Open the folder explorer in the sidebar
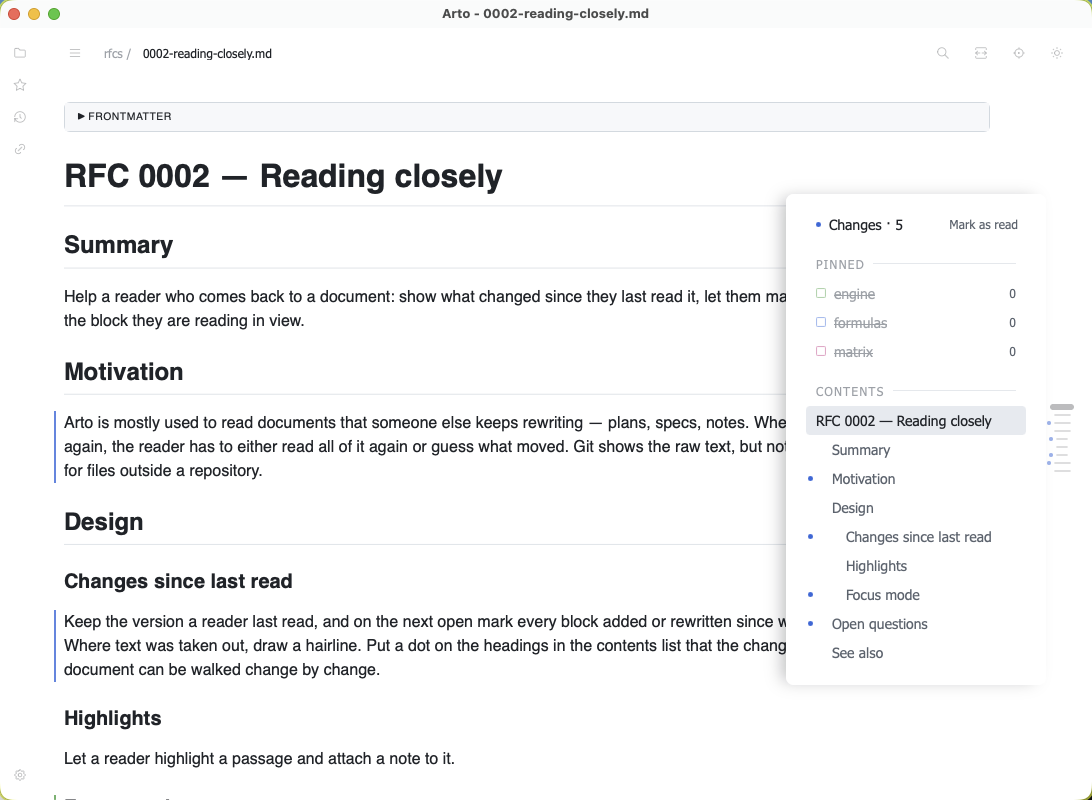This screenshot has width=1092, height=800. pos(20,53)
